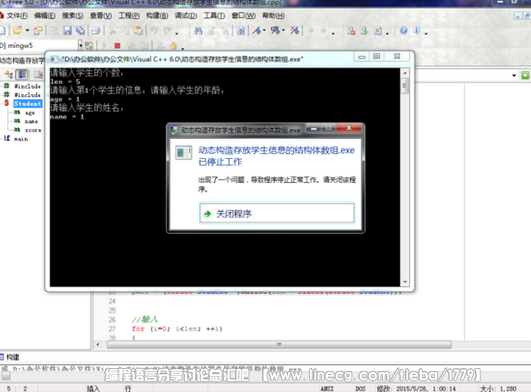Open the function list dropdown at editor top right
This screenshot has height=392, width=531.
click(x=514, y=75)
